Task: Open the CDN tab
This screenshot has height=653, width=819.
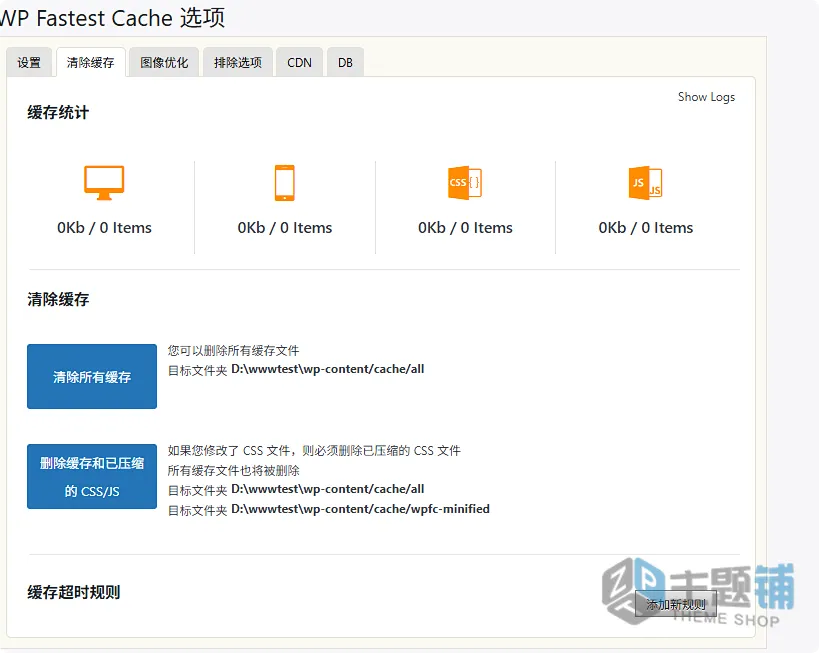Action: (x=299, y=63)
